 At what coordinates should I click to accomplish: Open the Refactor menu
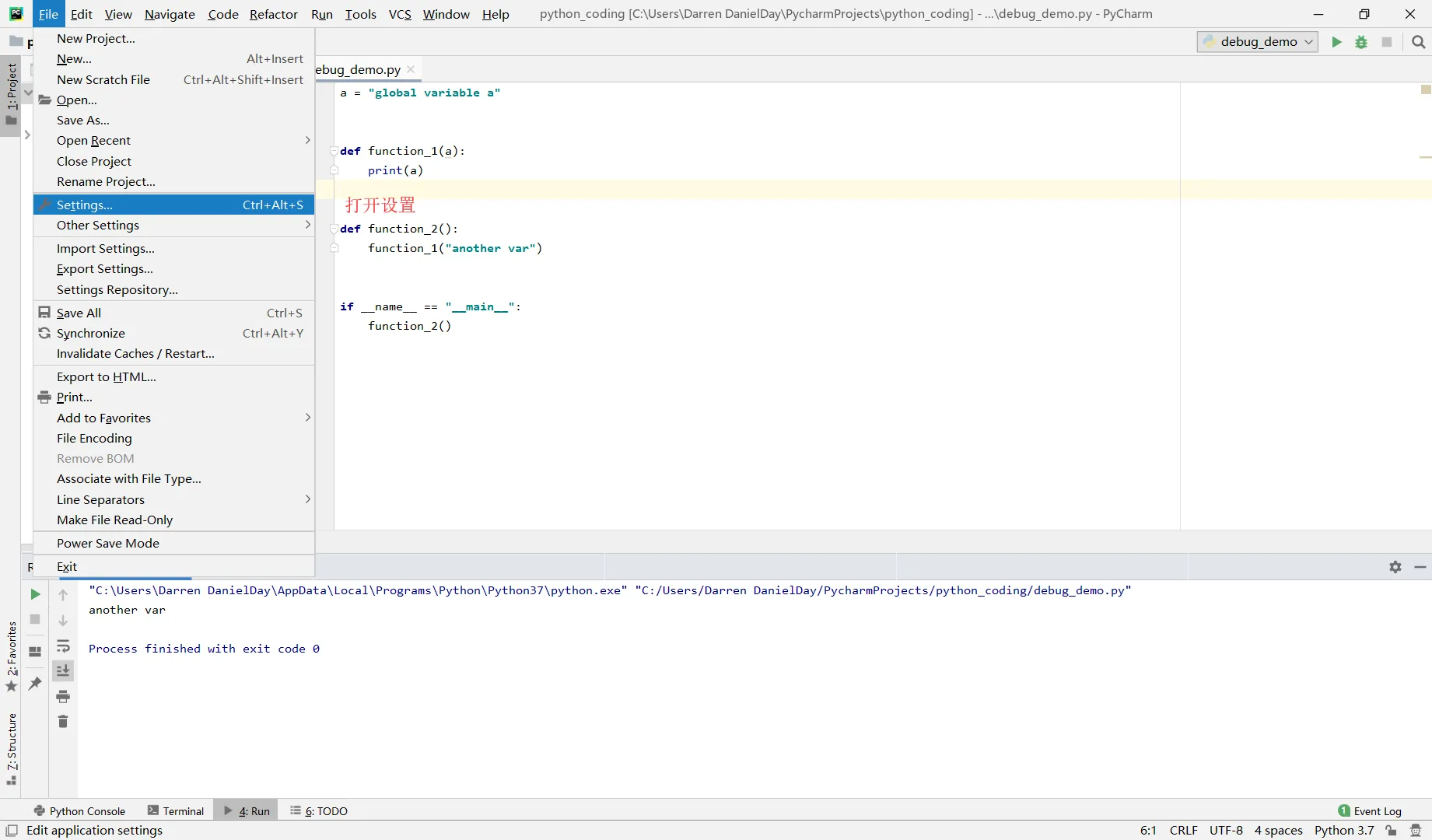pos(273,14)
